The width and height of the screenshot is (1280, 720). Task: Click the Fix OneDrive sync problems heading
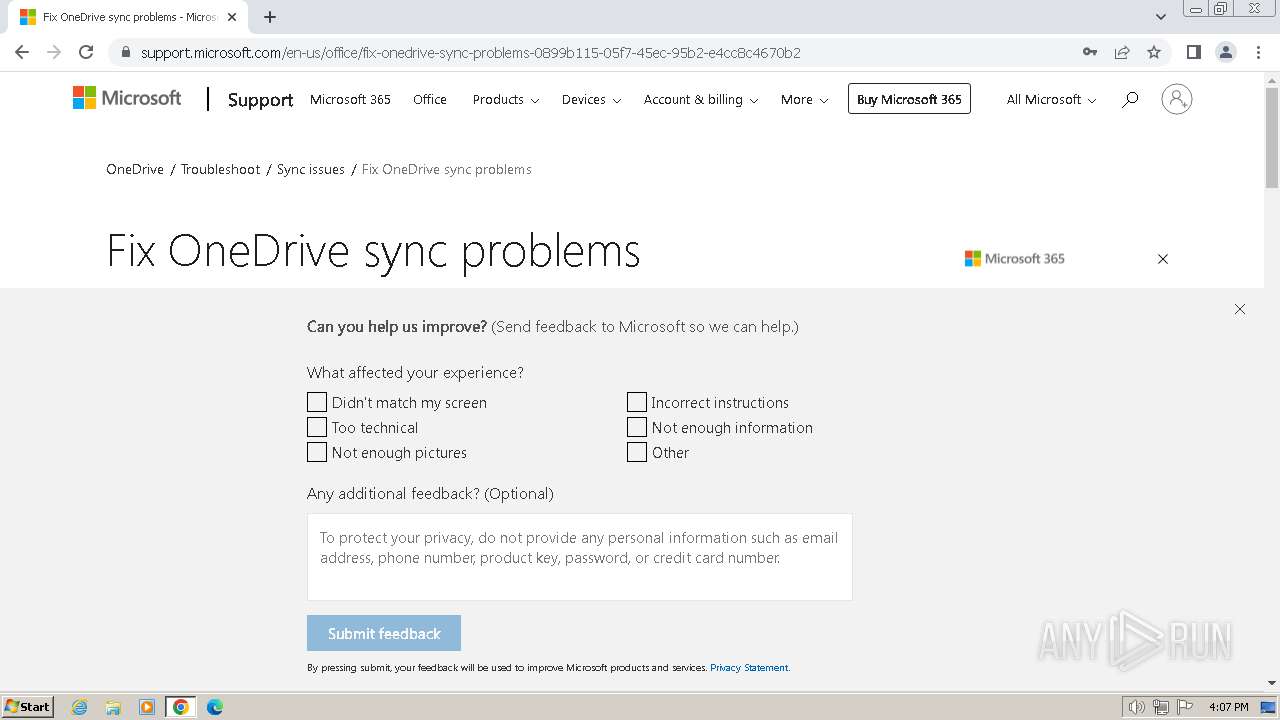tap(373, 251)
